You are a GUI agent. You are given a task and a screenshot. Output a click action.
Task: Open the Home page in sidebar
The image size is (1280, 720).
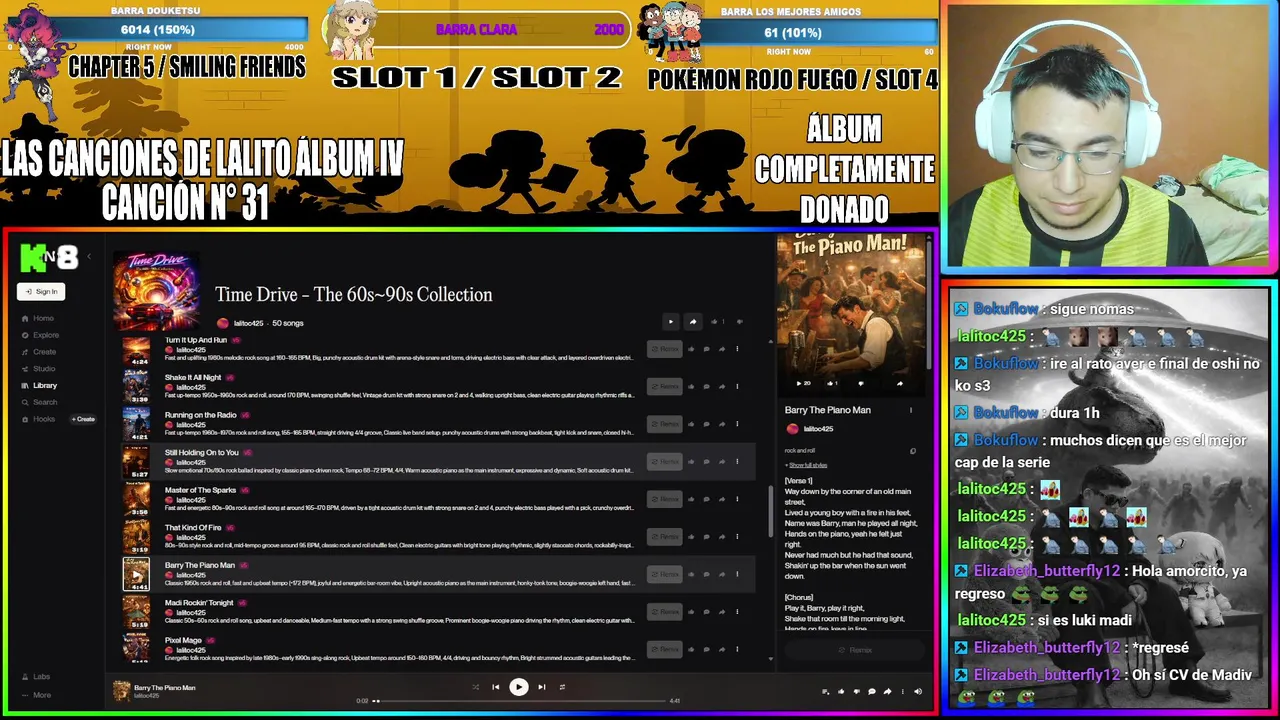click(x=38, y=318)
